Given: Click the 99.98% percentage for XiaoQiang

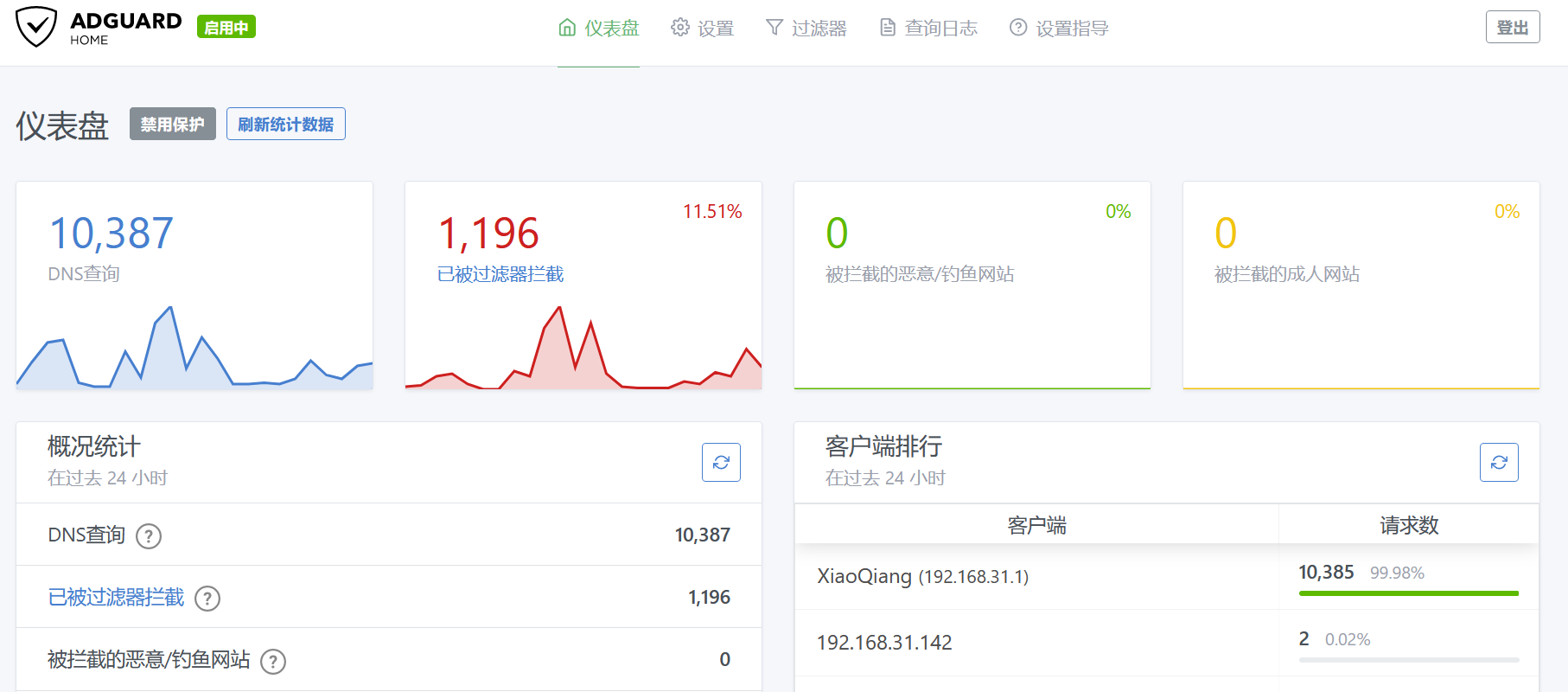Looking at the screenshot, I should tap(1397, 573).
